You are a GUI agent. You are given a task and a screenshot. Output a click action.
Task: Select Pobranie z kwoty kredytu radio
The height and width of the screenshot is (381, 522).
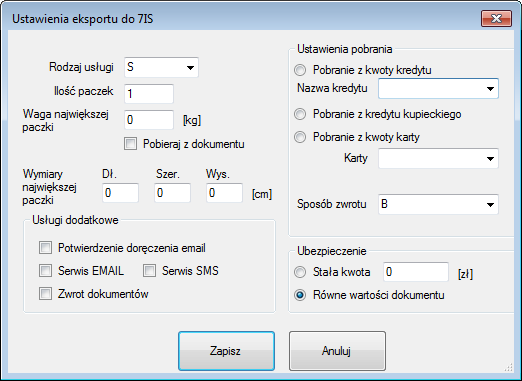pyautogui.click(x=300, y=70)
